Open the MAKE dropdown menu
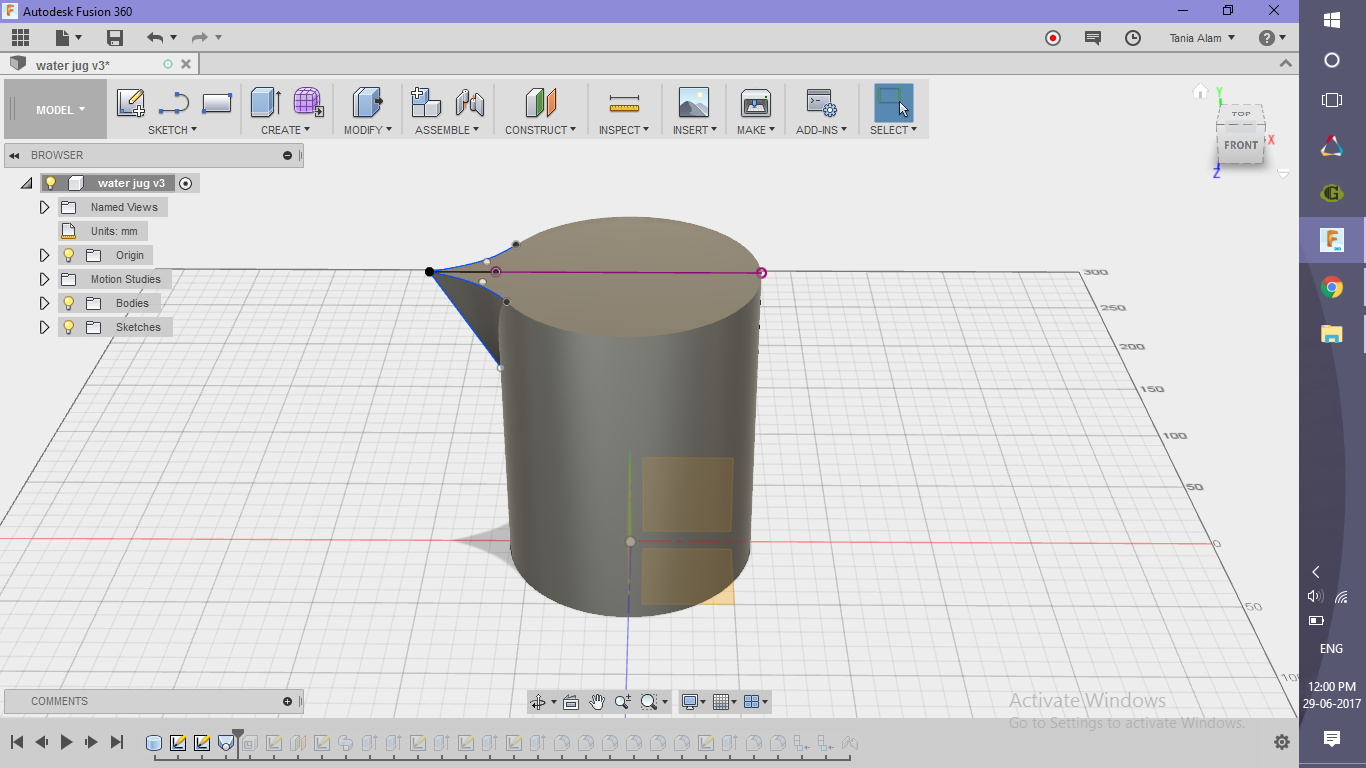Viewport: 1366px width, 768px height. (756, 130)
